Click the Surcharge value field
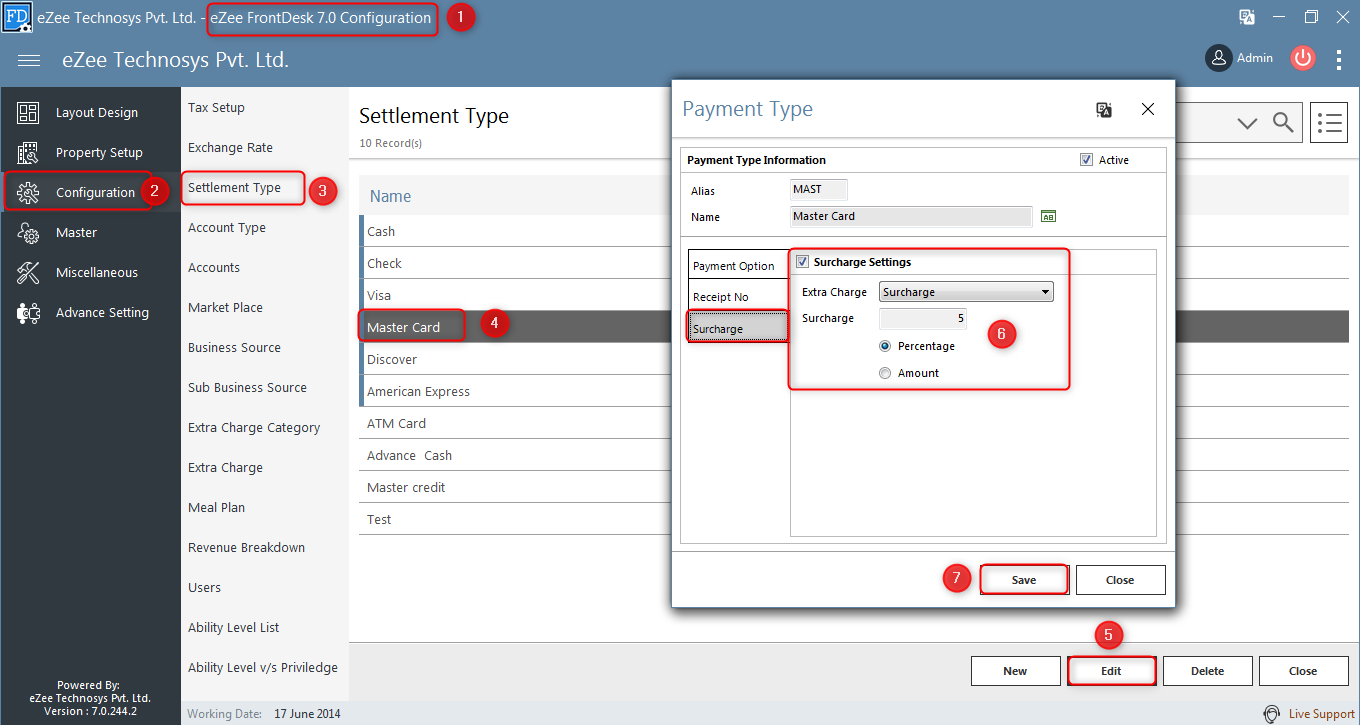Screen dimensions: 1360x725 coord(922,319)
